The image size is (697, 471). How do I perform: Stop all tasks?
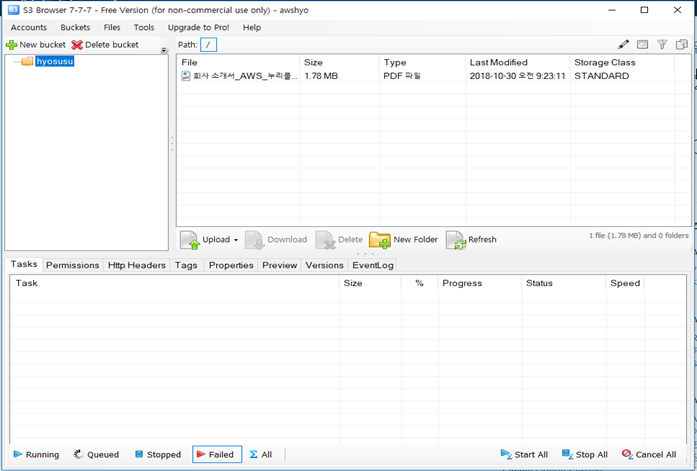tap(585, 454)
